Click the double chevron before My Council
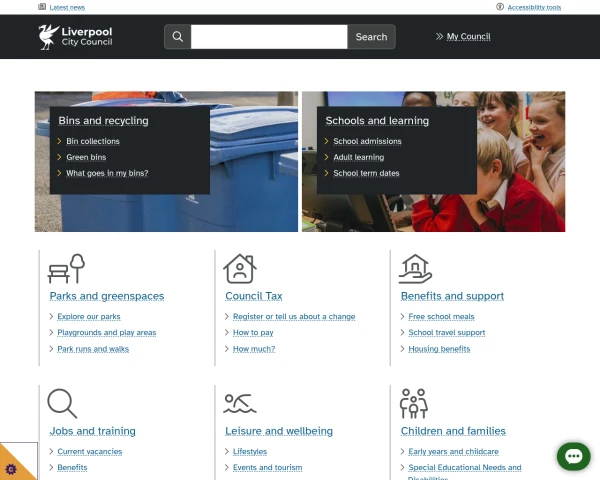Screen dimensions: 600x480 [x=439, y=36]
